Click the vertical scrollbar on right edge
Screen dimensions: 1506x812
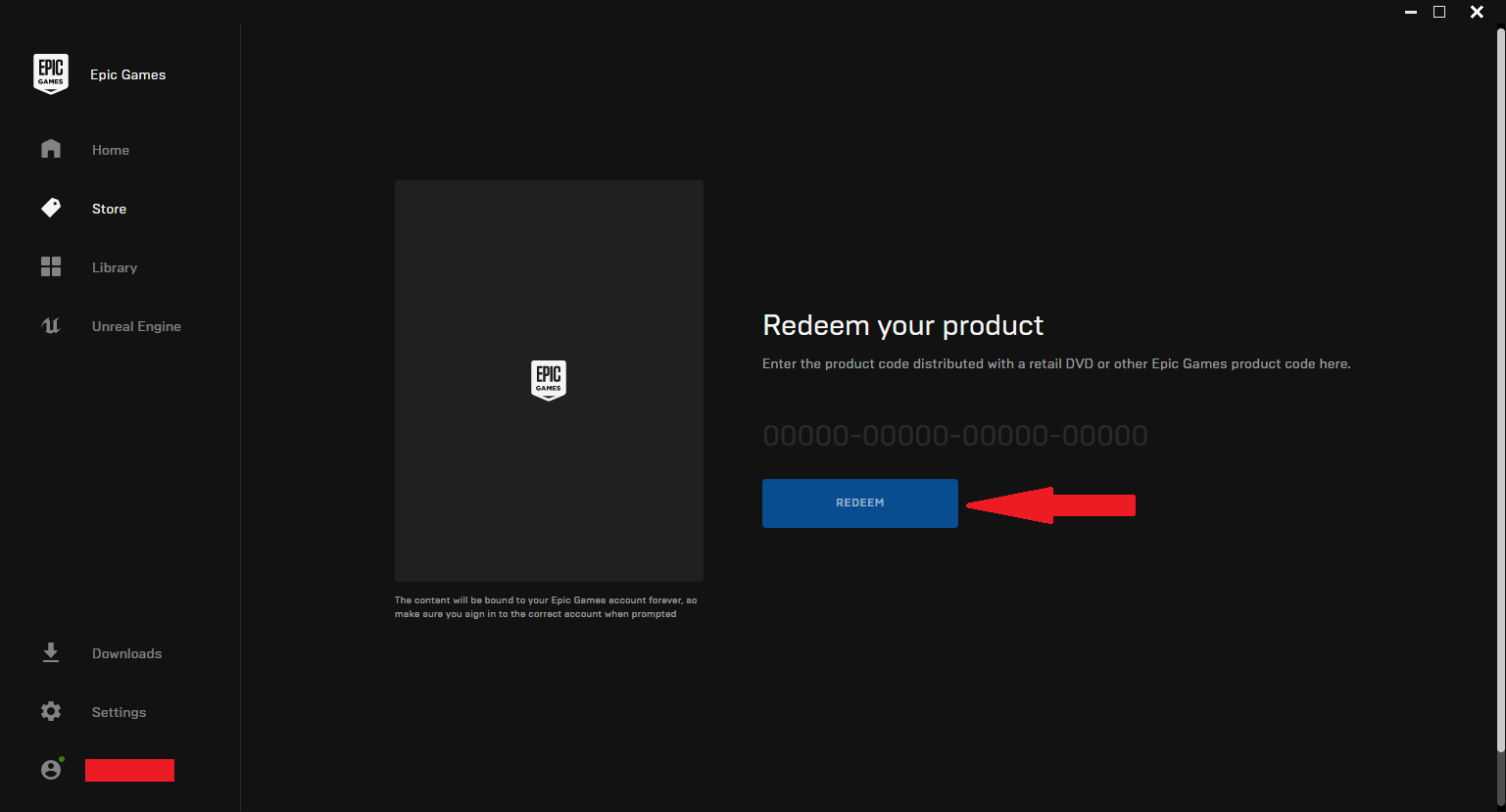click(x=1500, y=391)
